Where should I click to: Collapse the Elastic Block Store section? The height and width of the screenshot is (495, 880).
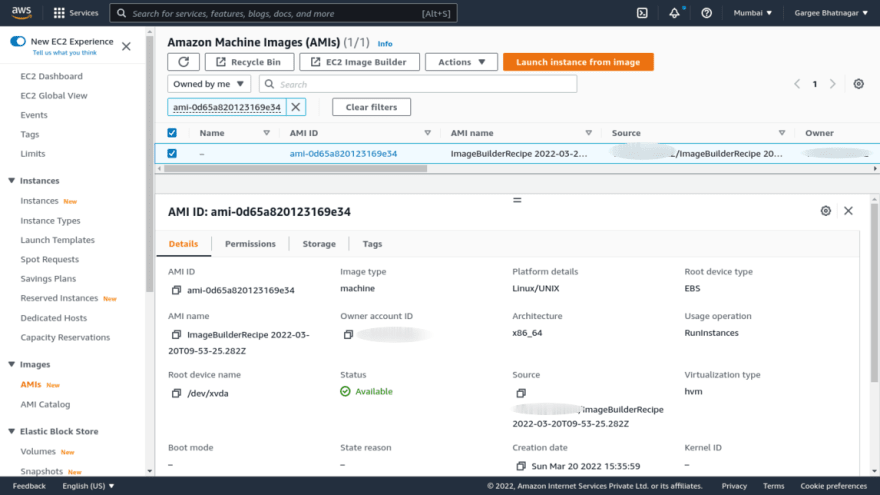point(11,431)
